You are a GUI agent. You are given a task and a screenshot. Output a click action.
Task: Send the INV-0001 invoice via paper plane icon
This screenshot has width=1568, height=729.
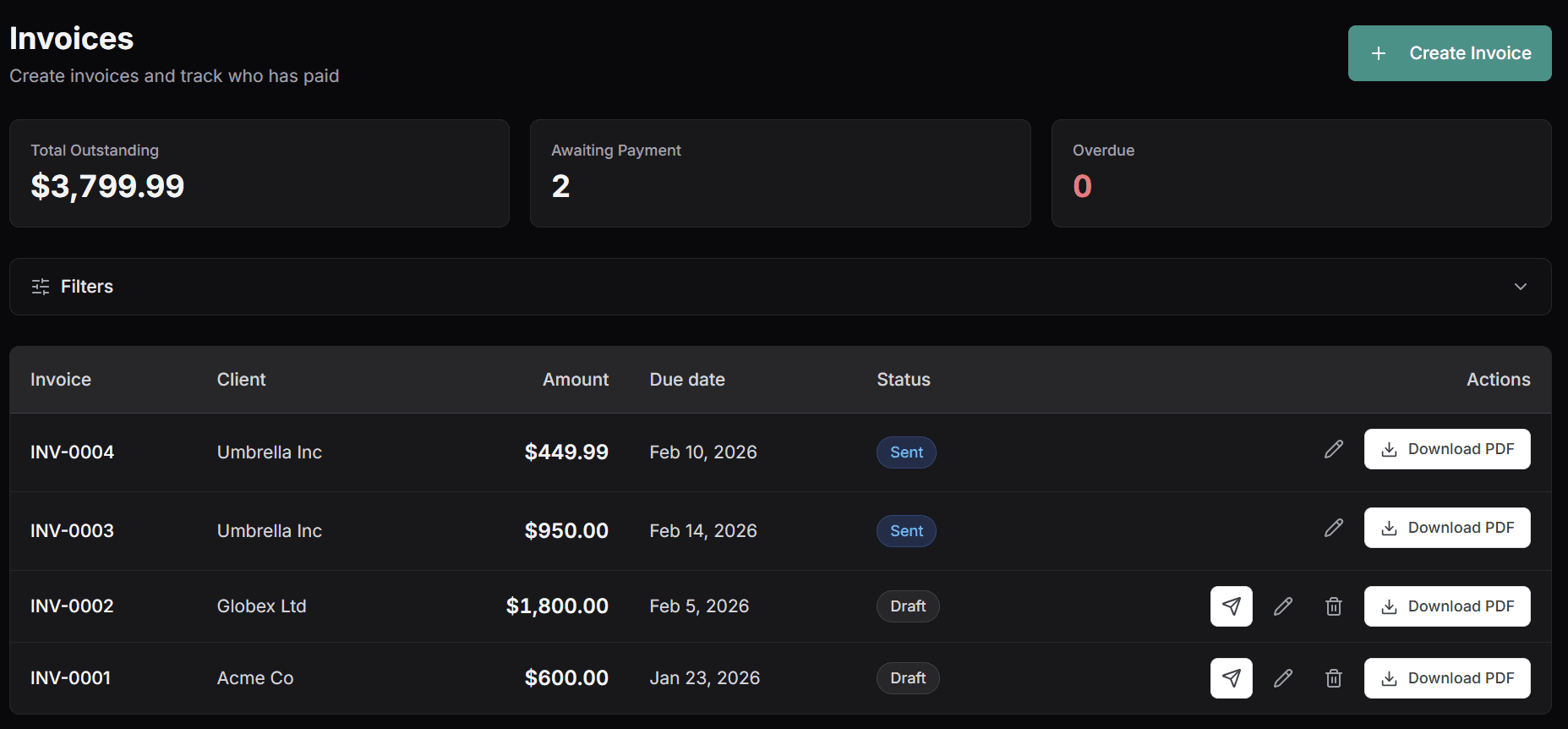1232,677
